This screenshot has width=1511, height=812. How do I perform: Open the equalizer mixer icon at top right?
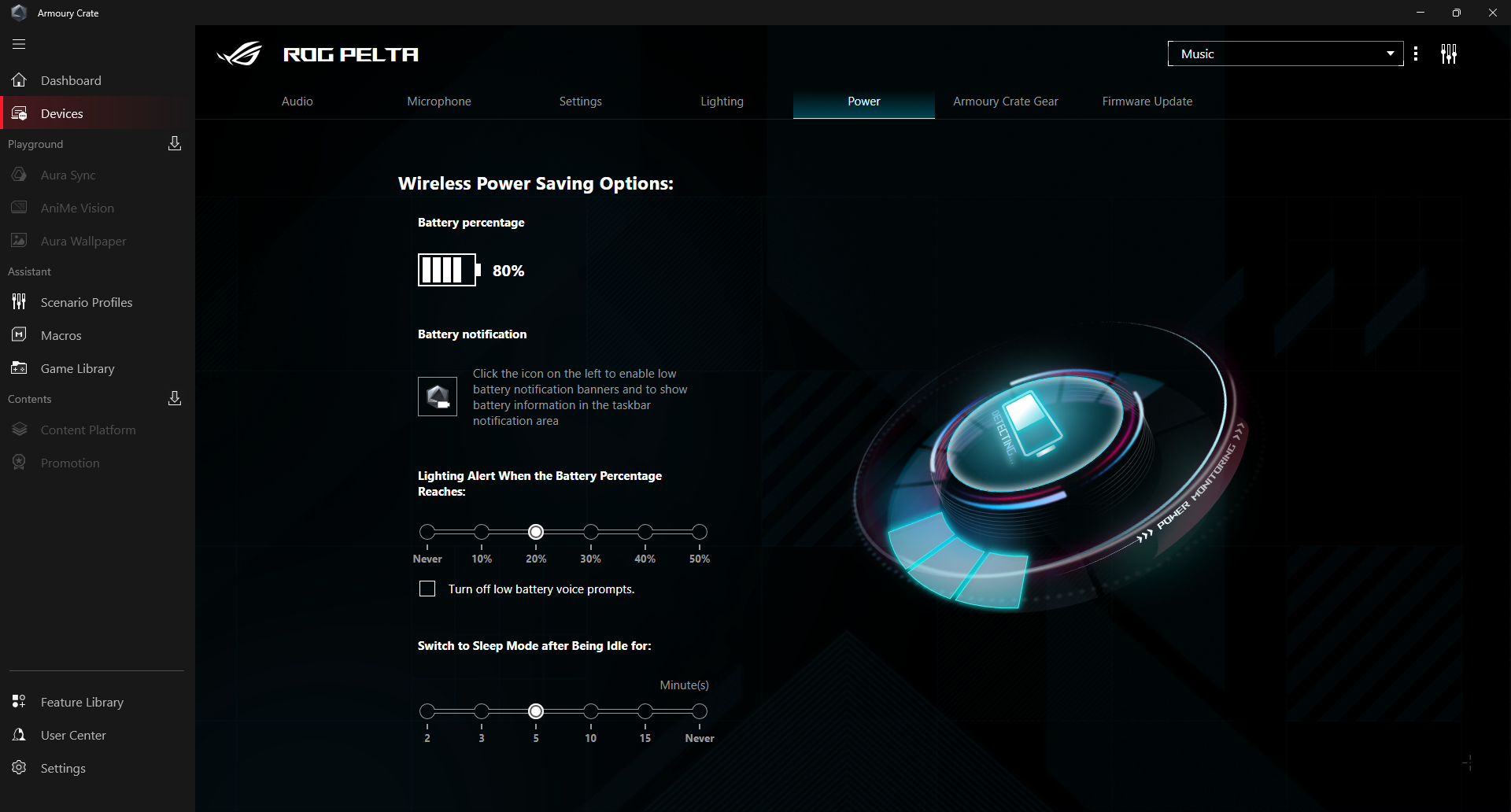click(1449, 54)
